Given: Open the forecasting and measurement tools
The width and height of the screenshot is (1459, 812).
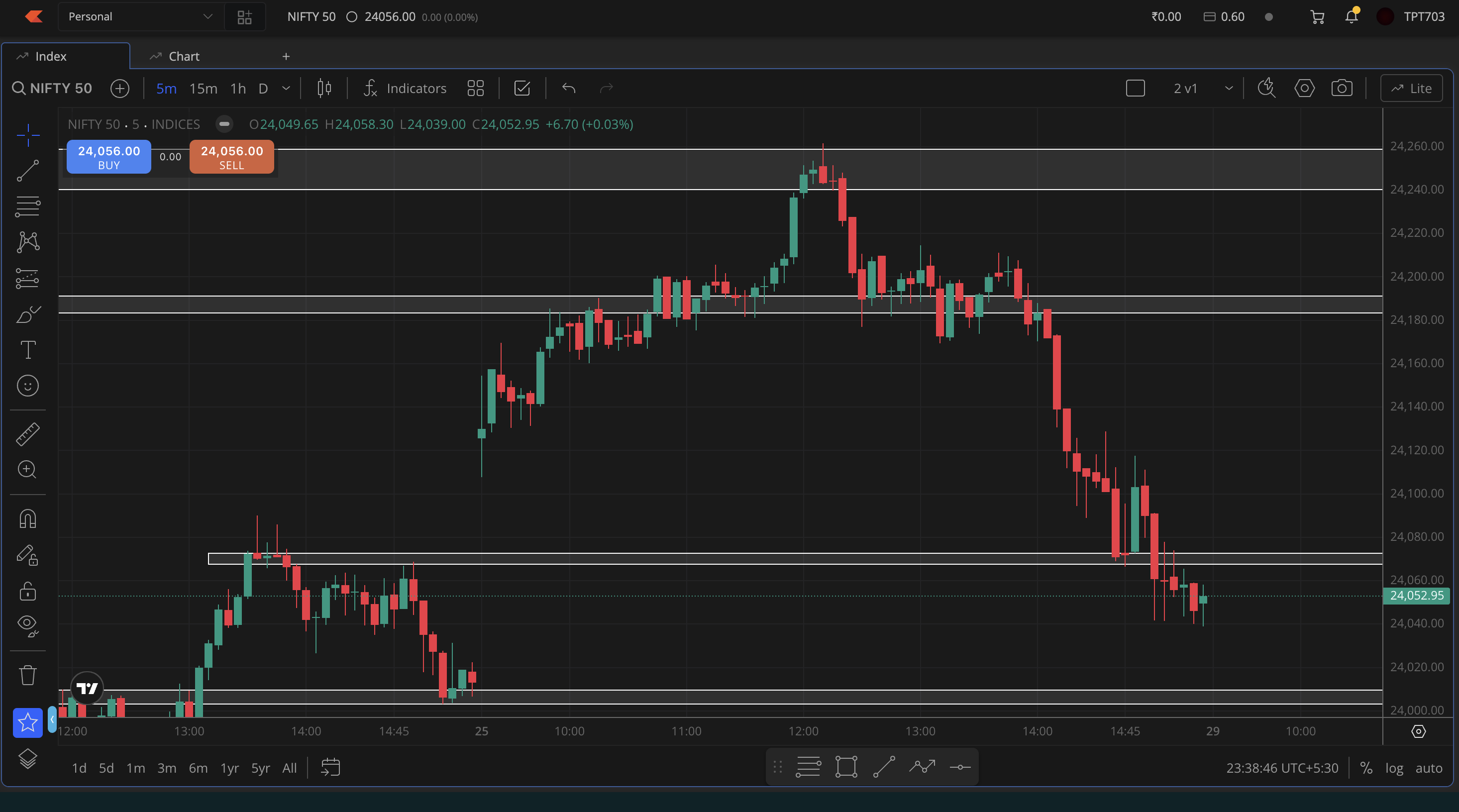Looking at the screenshot, I should [x=28, y=278].
